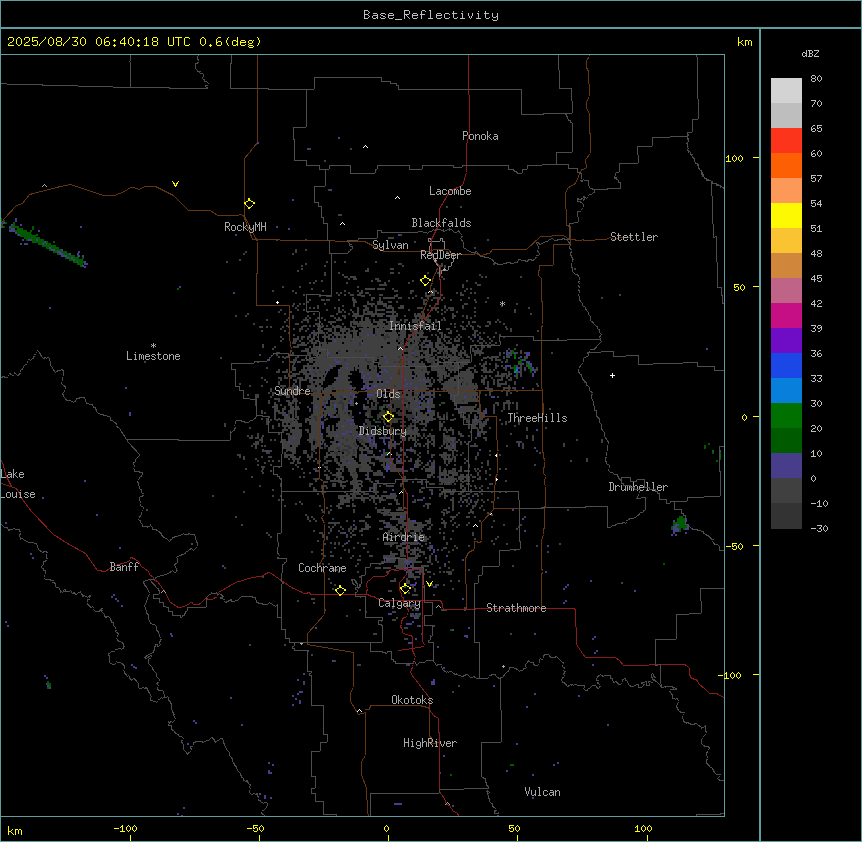862x842 pixels.
Task: Click the -30 value on dBZ scale
Action: [x=819, y=528]
